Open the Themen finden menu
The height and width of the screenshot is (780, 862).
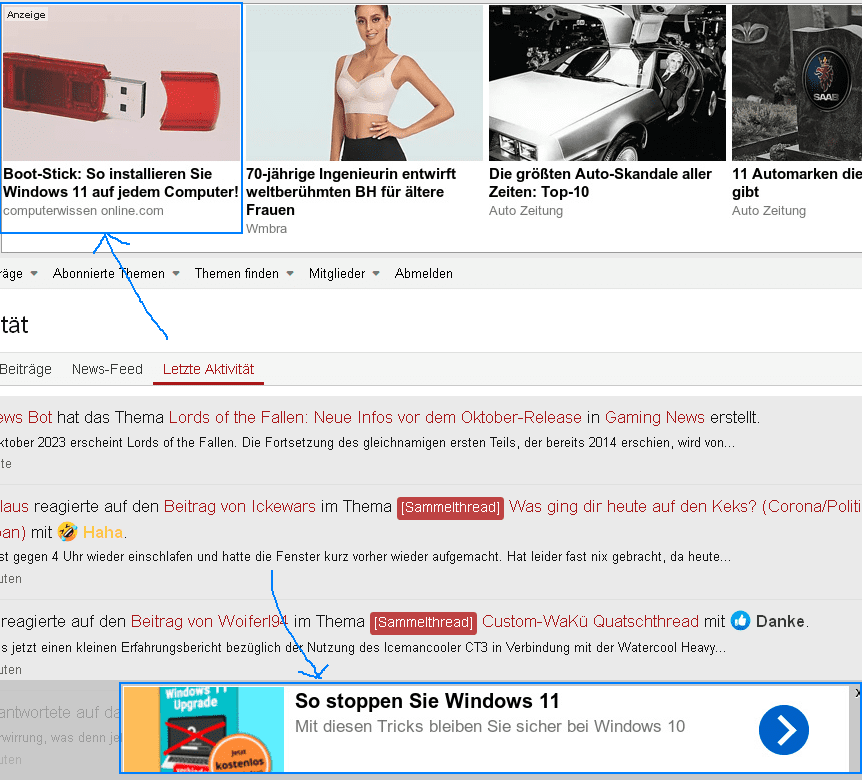click(x=236, y=274)
